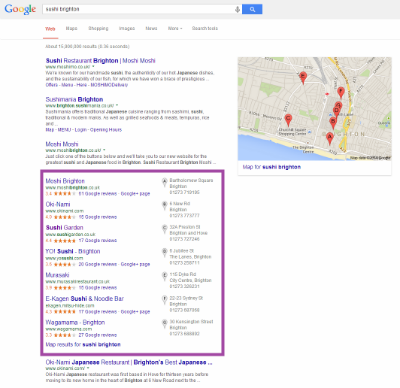Switch to the Images tab

(x=127, y=28)
